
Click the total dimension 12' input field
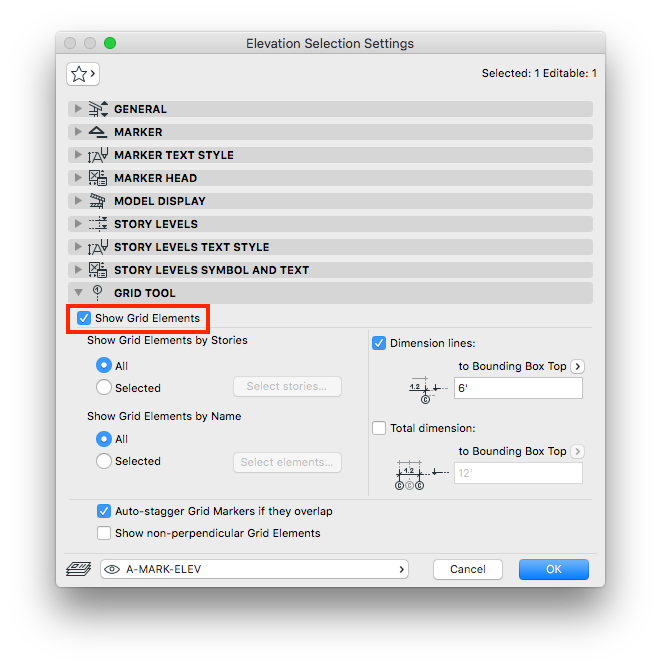pyautogui.click(x=518, y=473)
